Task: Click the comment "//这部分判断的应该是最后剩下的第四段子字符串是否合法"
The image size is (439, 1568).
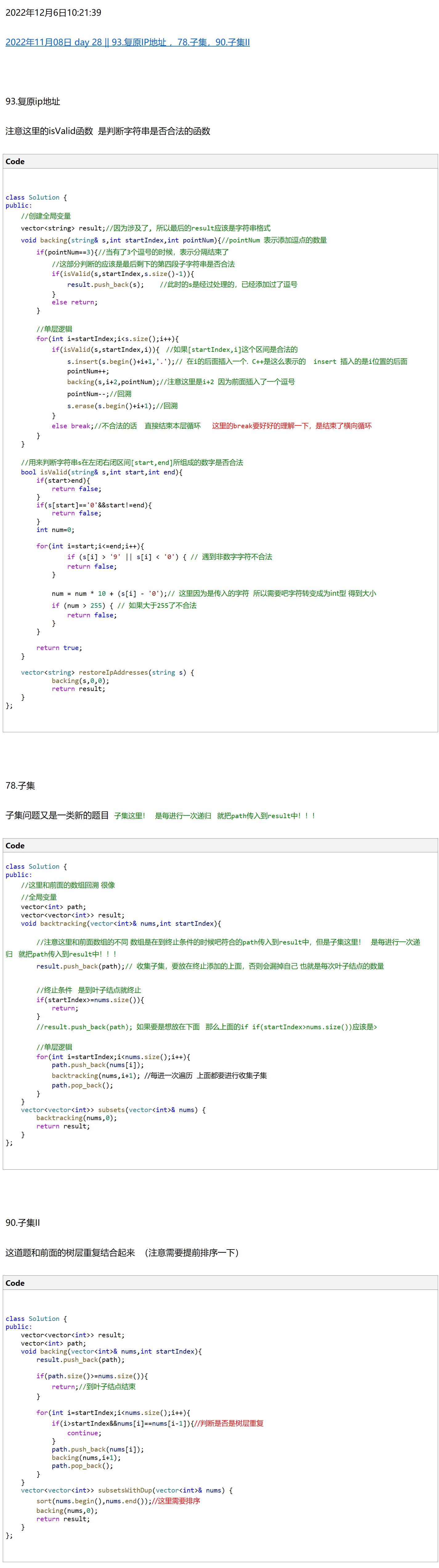Action: pyautogui.click(x=143, y=264)
